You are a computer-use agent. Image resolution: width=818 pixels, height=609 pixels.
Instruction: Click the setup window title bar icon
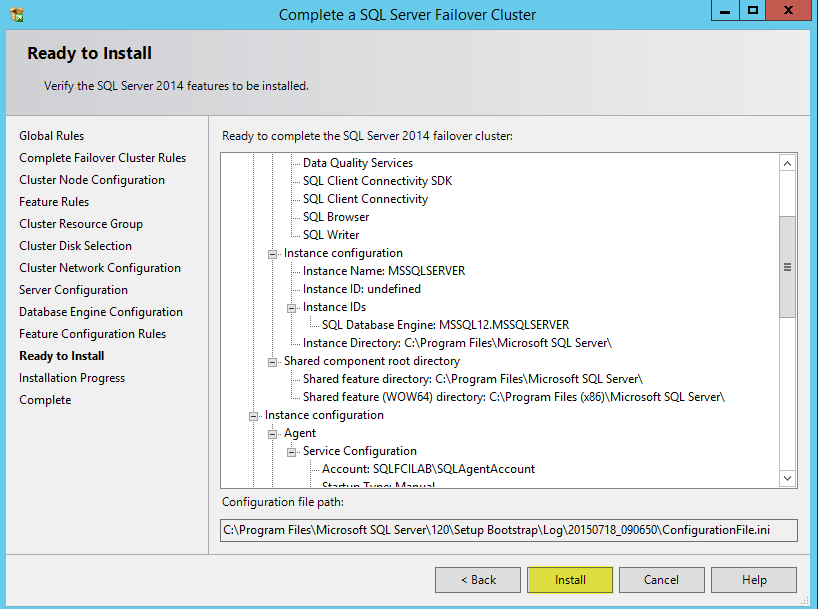pos(17,14)
